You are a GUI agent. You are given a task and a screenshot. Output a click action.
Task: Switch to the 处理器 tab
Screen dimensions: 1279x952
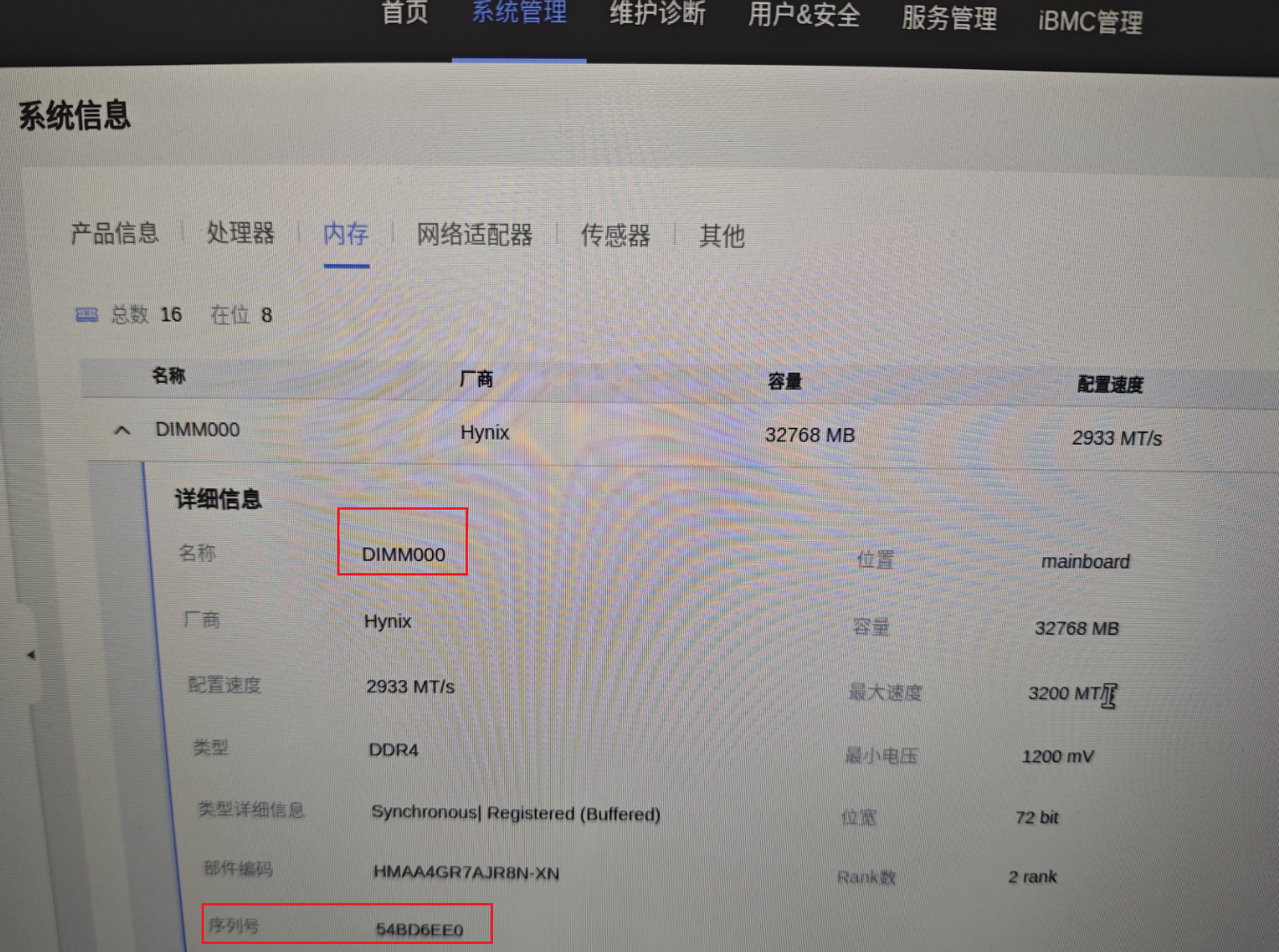pyautogui.click(x=240, y=233)
